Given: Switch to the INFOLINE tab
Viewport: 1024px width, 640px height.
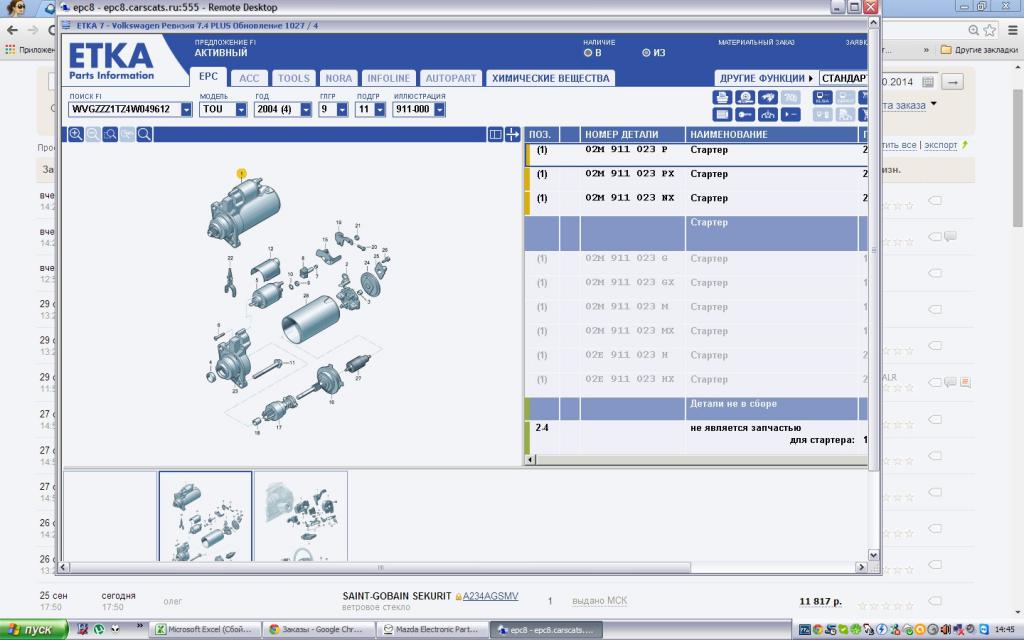Looking at the screenshot, I should click(x=389, y=78).
